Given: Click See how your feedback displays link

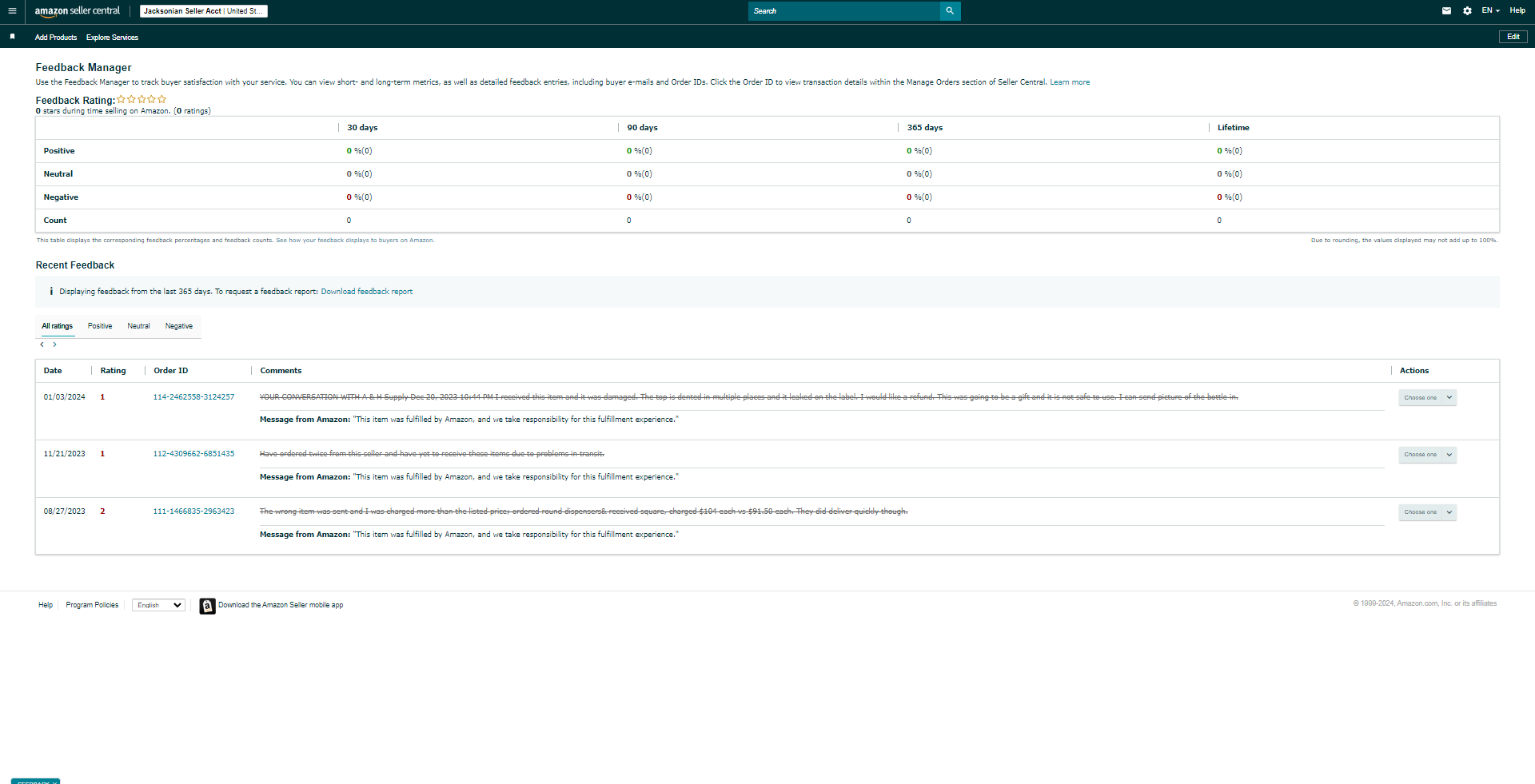Looking at the screenshot, I should [x=355, y=241].
